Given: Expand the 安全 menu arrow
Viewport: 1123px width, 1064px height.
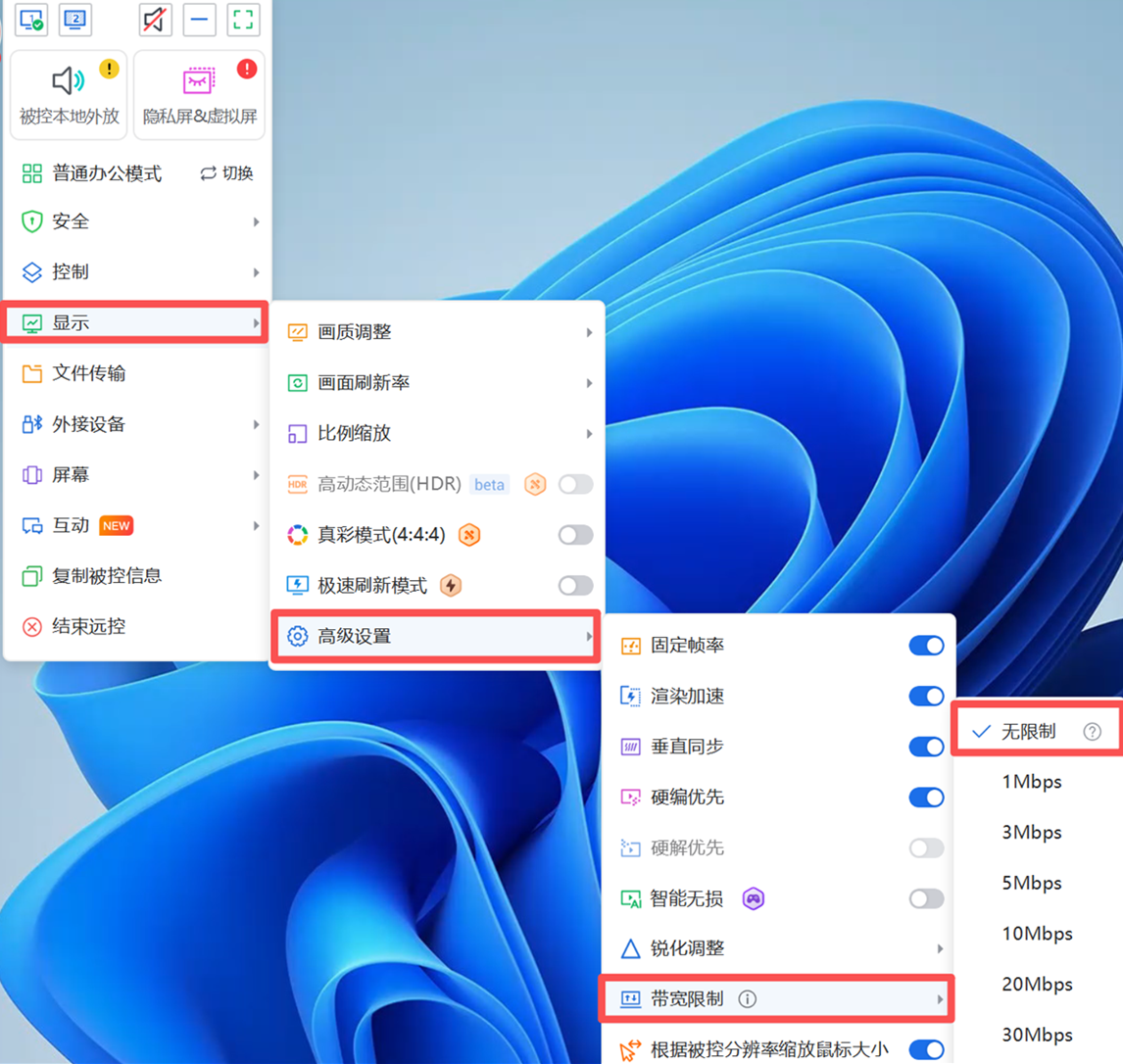Looking at the screenshot, I should tap(256, 222).
